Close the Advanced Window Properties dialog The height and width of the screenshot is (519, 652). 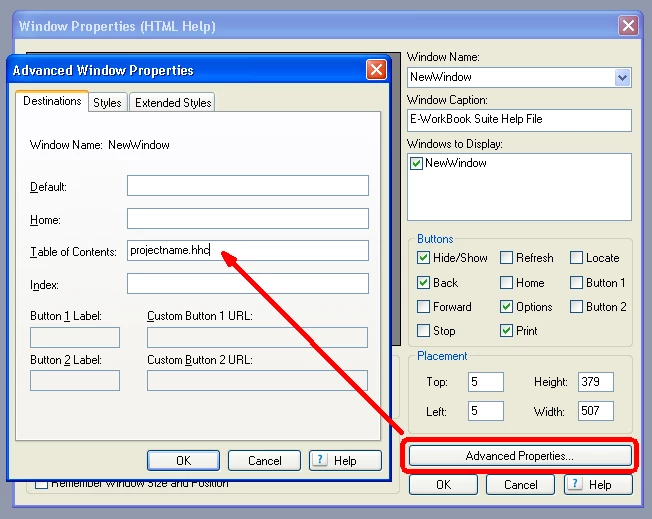click(x=376, y=69)
